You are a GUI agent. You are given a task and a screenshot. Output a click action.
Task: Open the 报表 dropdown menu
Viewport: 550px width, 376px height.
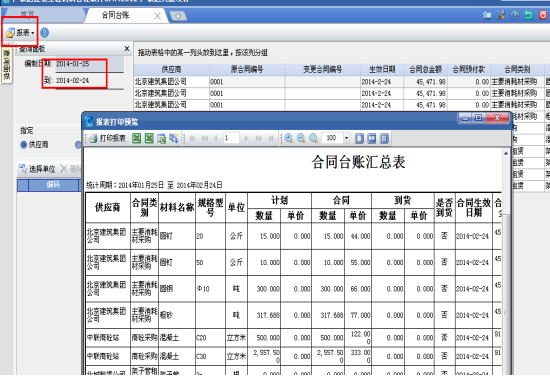click(x=20, y=33)
